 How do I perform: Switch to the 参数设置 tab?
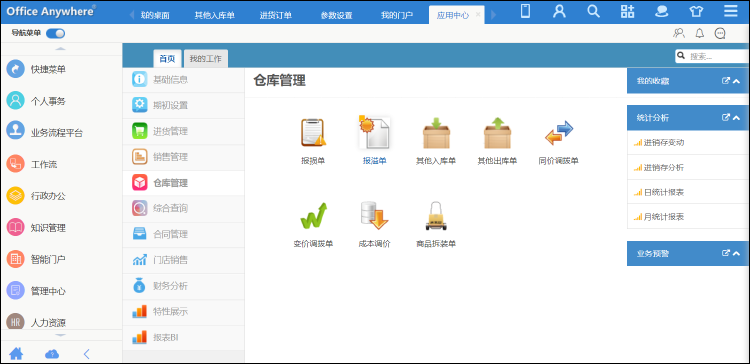tap(336, 15)
